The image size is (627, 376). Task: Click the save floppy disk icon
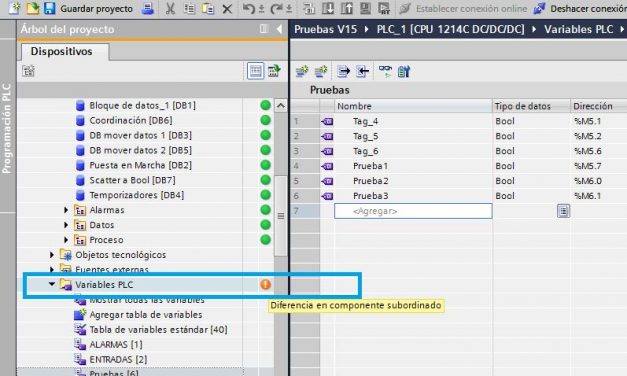[50, 8]
